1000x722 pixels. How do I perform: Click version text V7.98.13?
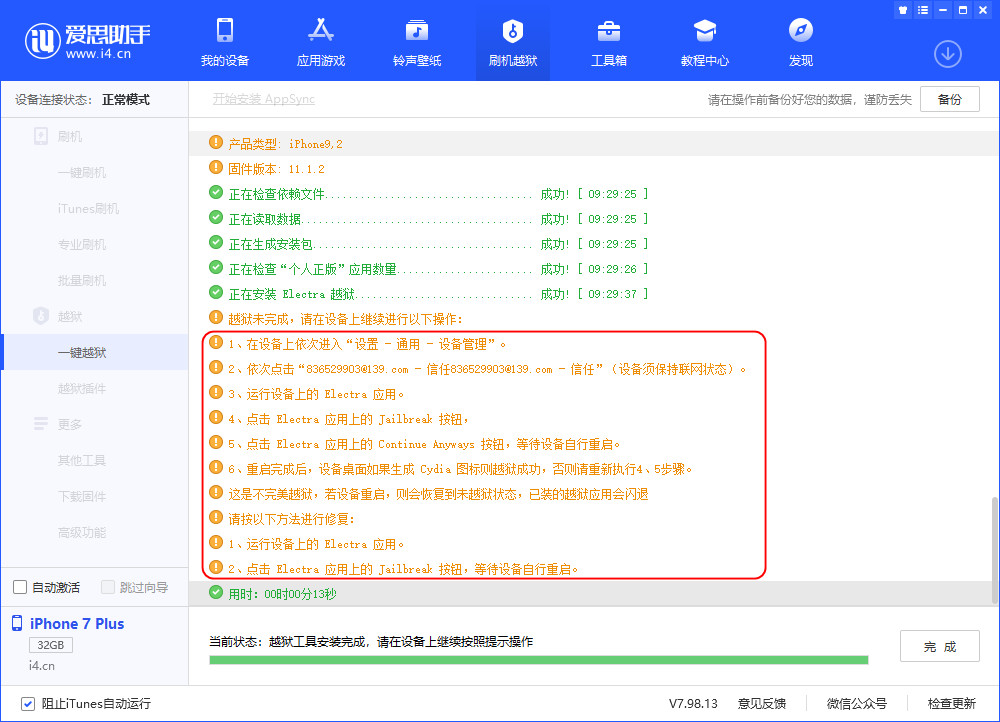[693, 704]
